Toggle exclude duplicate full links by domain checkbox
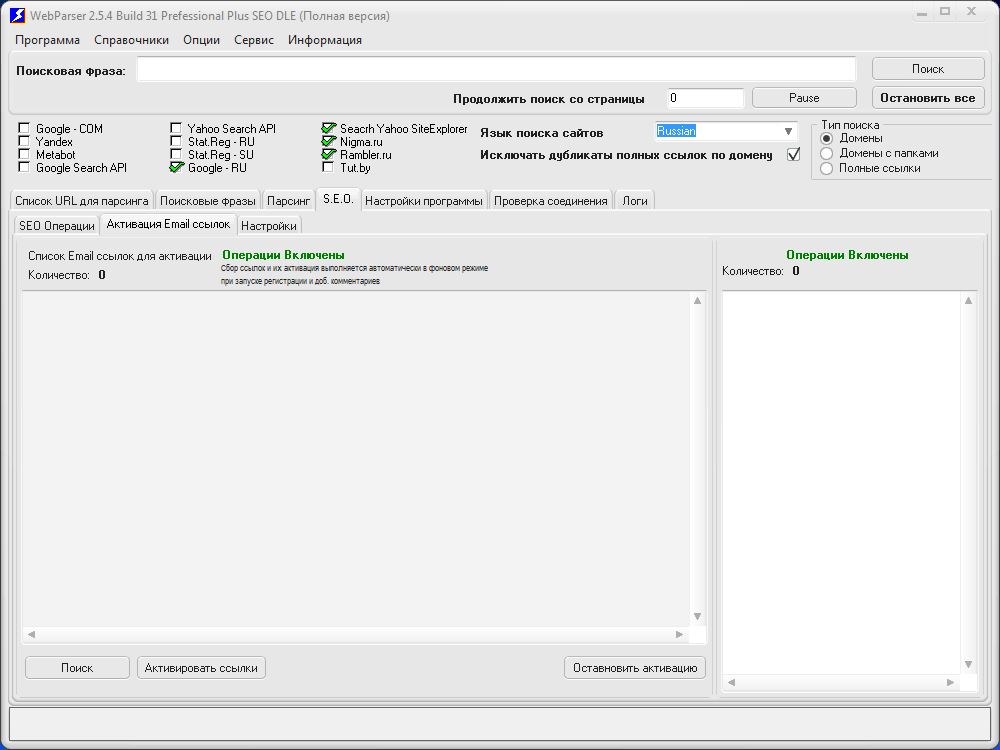Screen dimensions: 1000x750 pyautogui.click(x=793, y=154)
